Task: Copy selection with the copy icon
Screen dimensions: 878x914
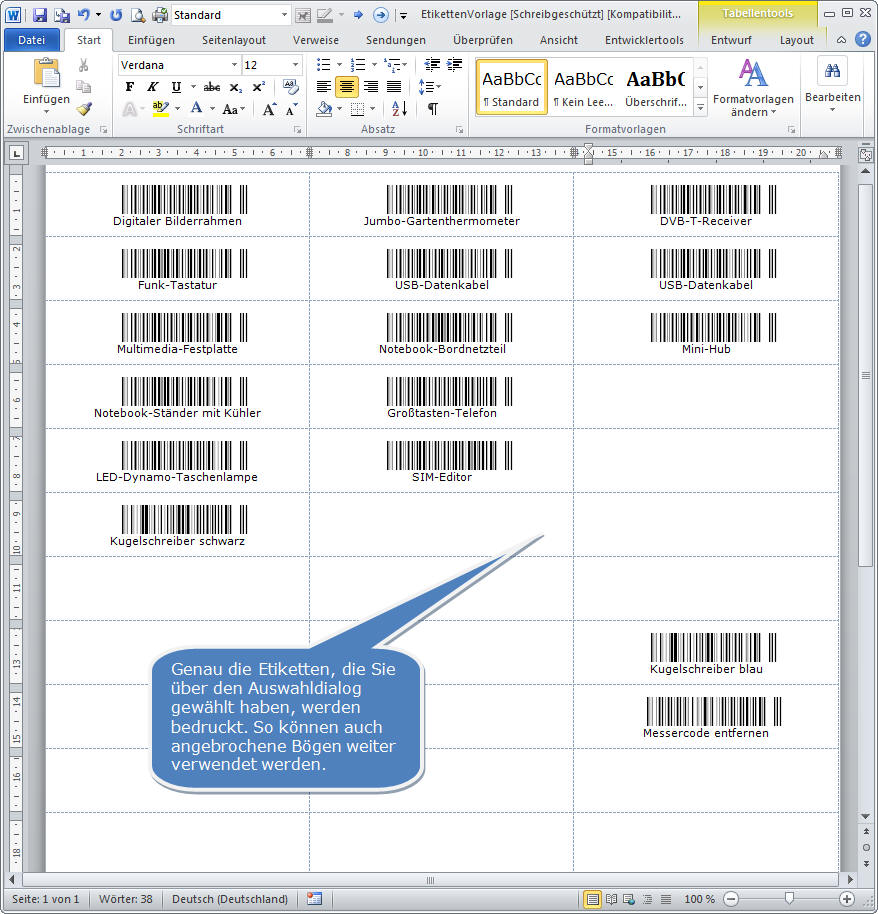Action: (83, 87)
